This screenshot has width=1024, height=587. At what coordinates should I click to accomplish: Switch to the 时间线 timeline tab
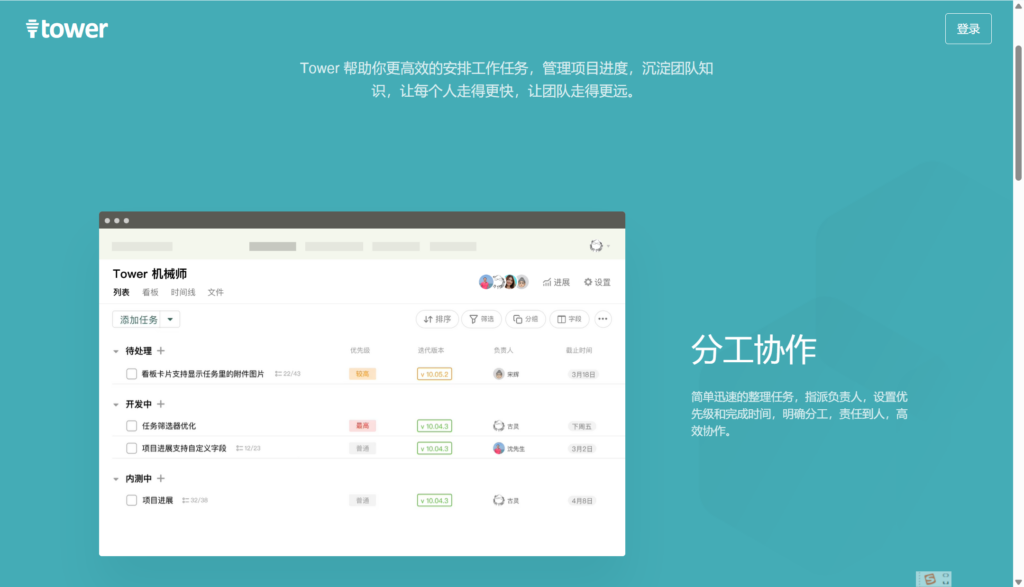click(x=183, y=293)
